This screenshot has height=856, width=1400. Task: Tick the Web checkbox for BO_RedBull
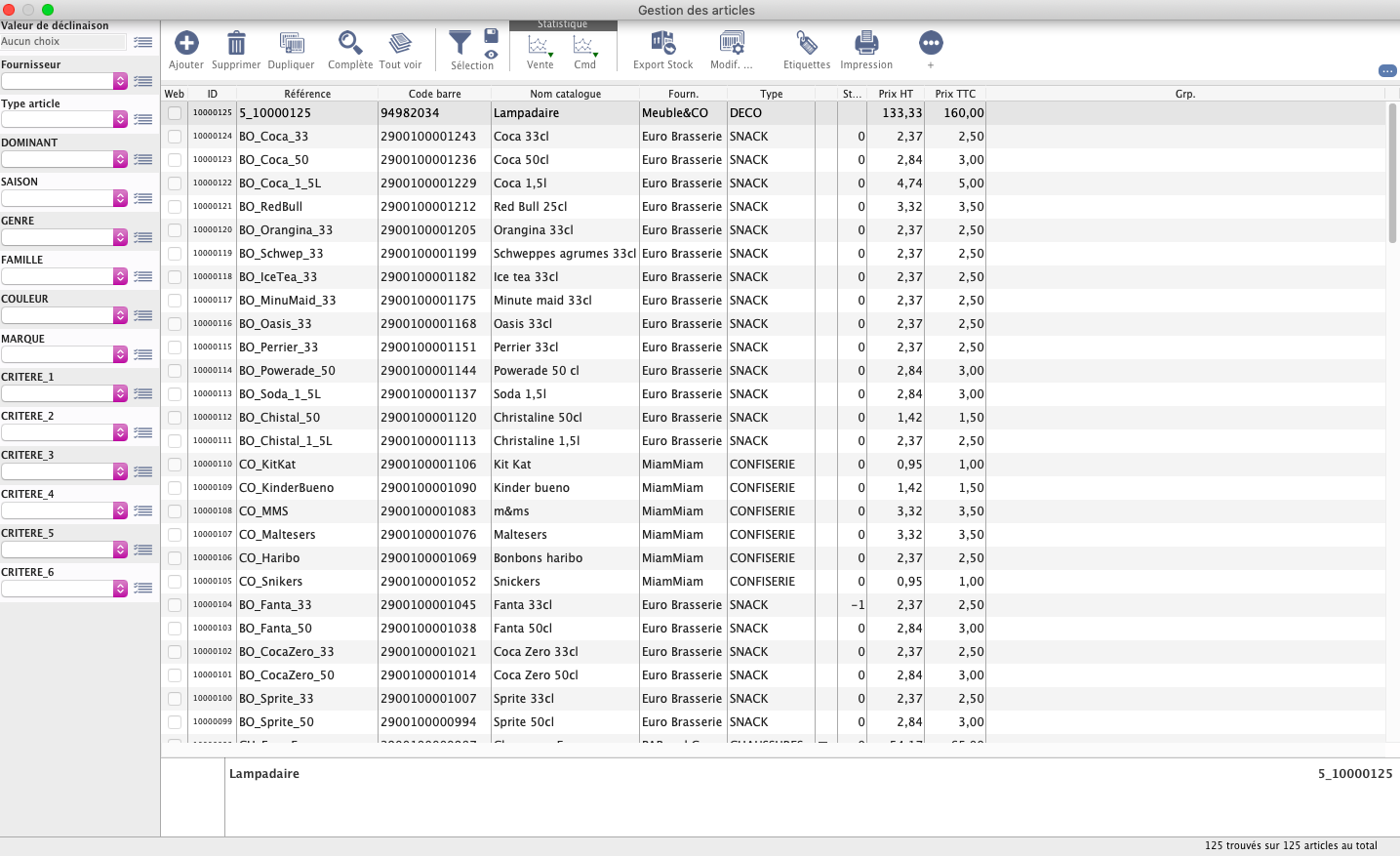click(x=175, y=207)
